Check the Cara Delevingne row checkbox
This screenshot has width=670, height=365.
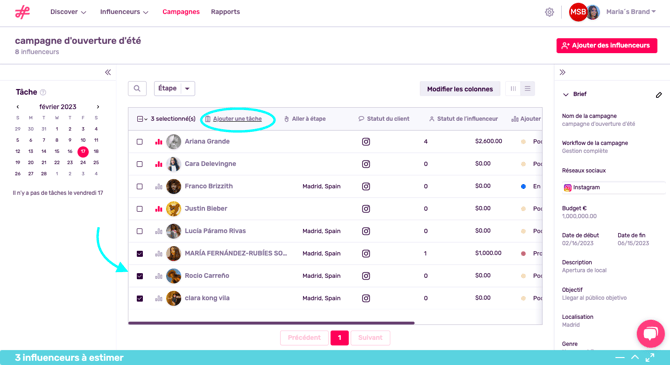[140, 164]
